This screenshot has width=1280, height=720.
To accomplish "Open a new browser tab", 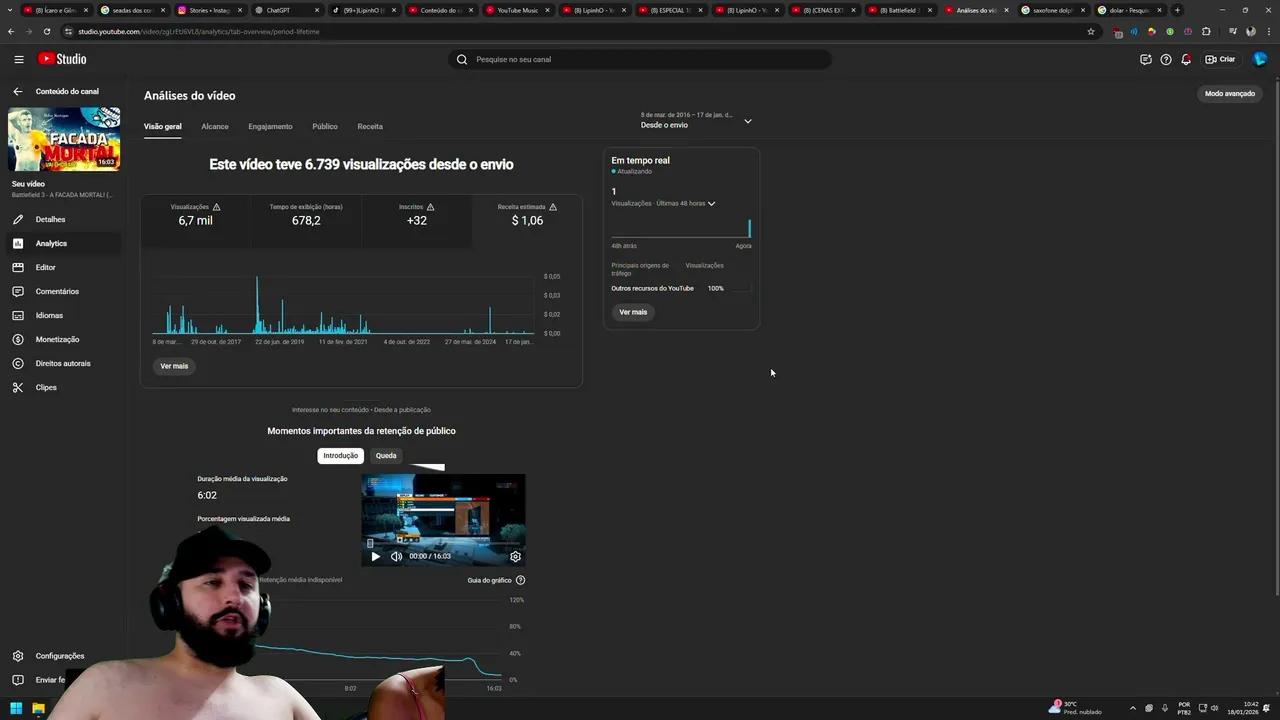I will coord(1177,10).
